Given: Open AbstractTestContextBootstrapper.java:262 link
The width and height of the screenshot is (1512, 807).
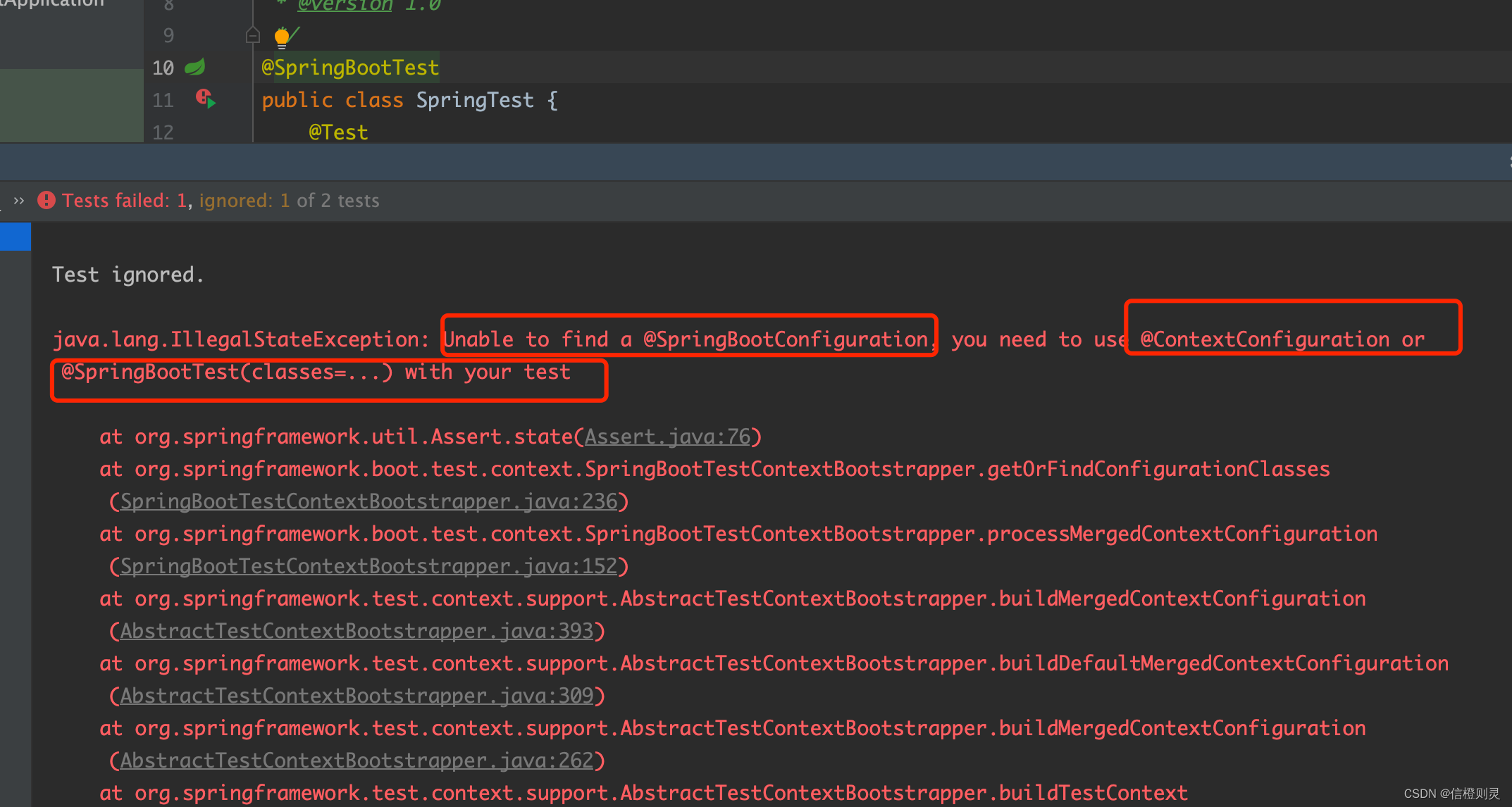Looking at the screenshot, I should coord(357,761).
